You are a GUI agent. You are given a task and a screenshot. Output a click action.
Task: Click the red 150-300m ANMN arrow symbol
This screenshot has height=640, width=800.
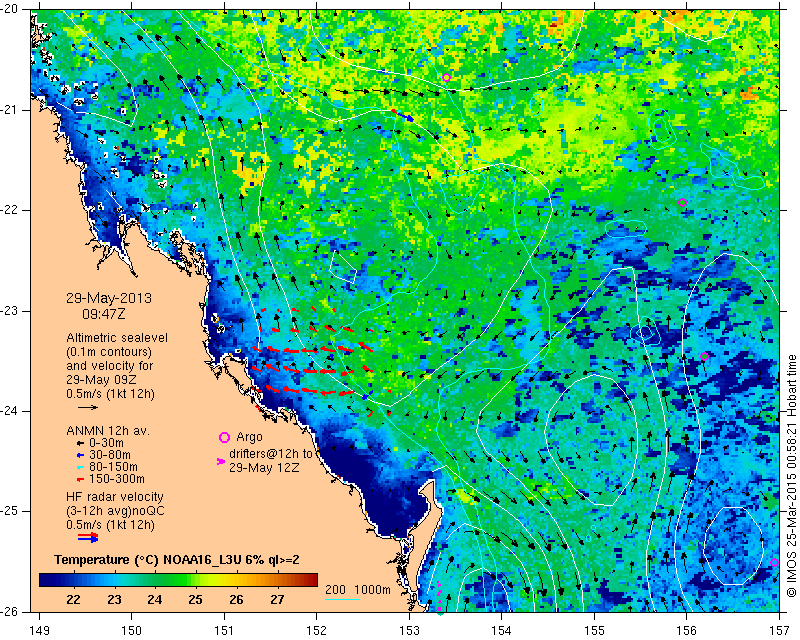[x=80, y=480]
